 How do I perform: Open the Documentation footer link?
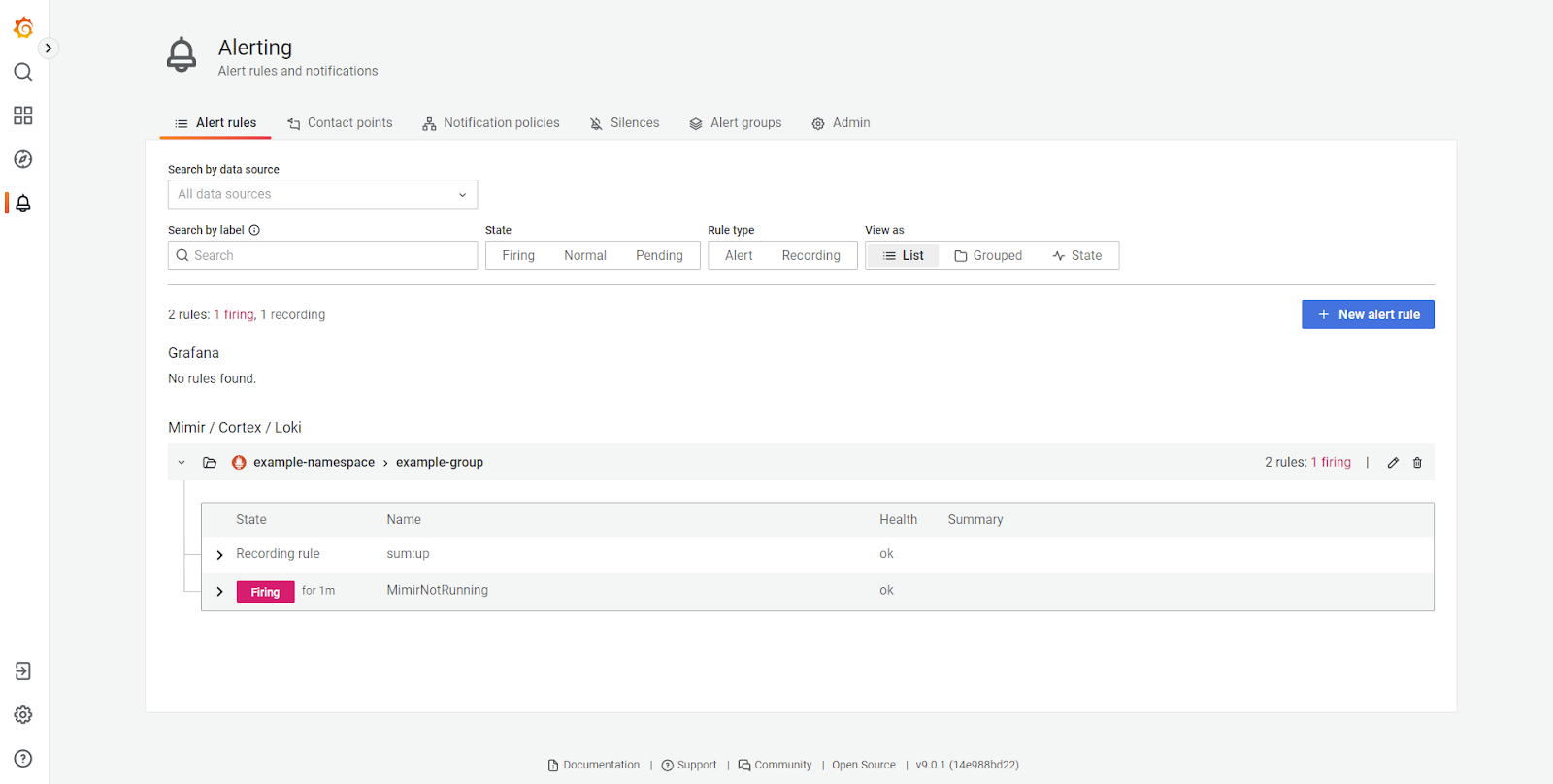point(594,765)
